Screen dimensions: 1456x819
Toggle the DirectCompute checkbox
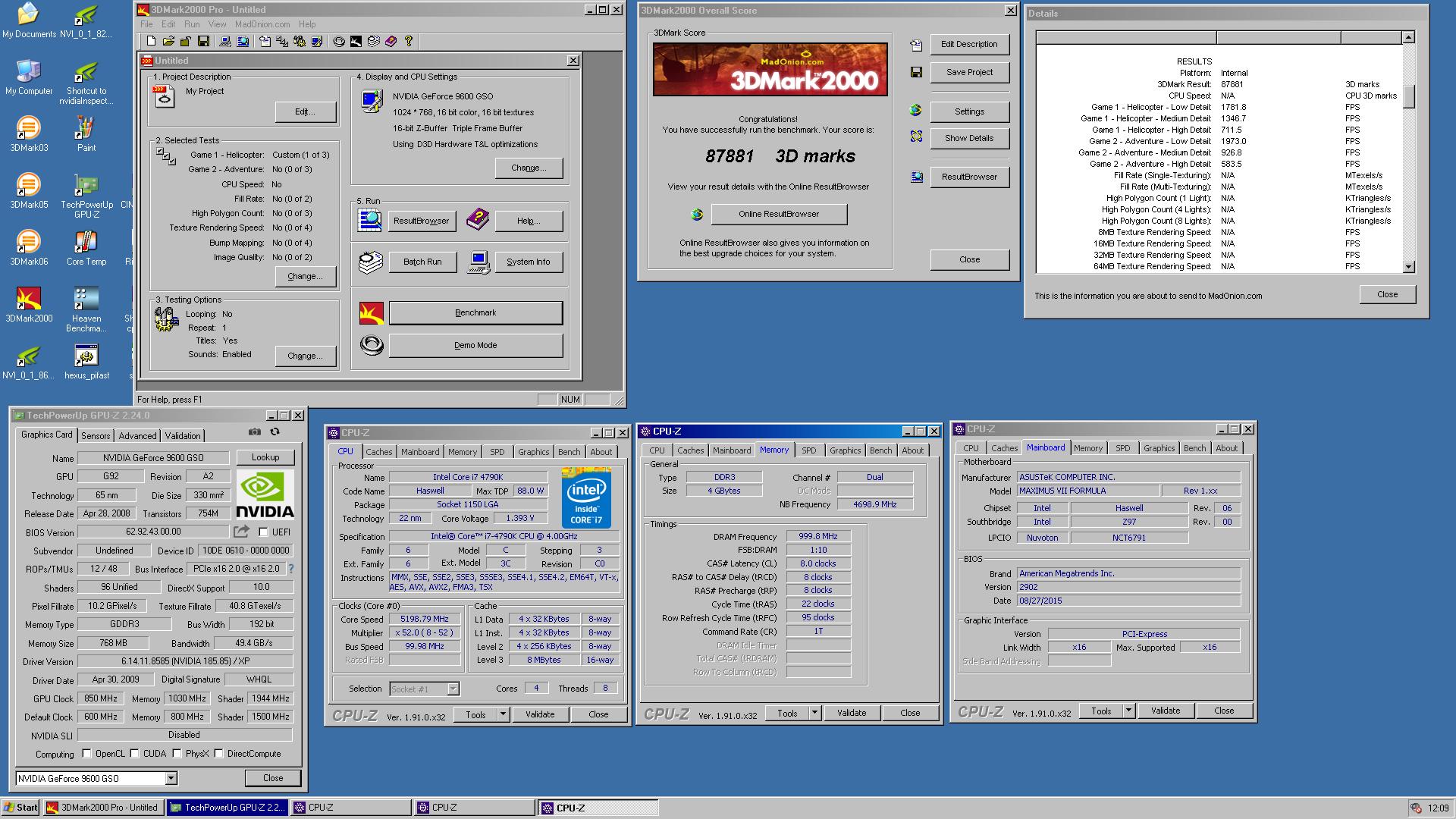pos(218,754)
